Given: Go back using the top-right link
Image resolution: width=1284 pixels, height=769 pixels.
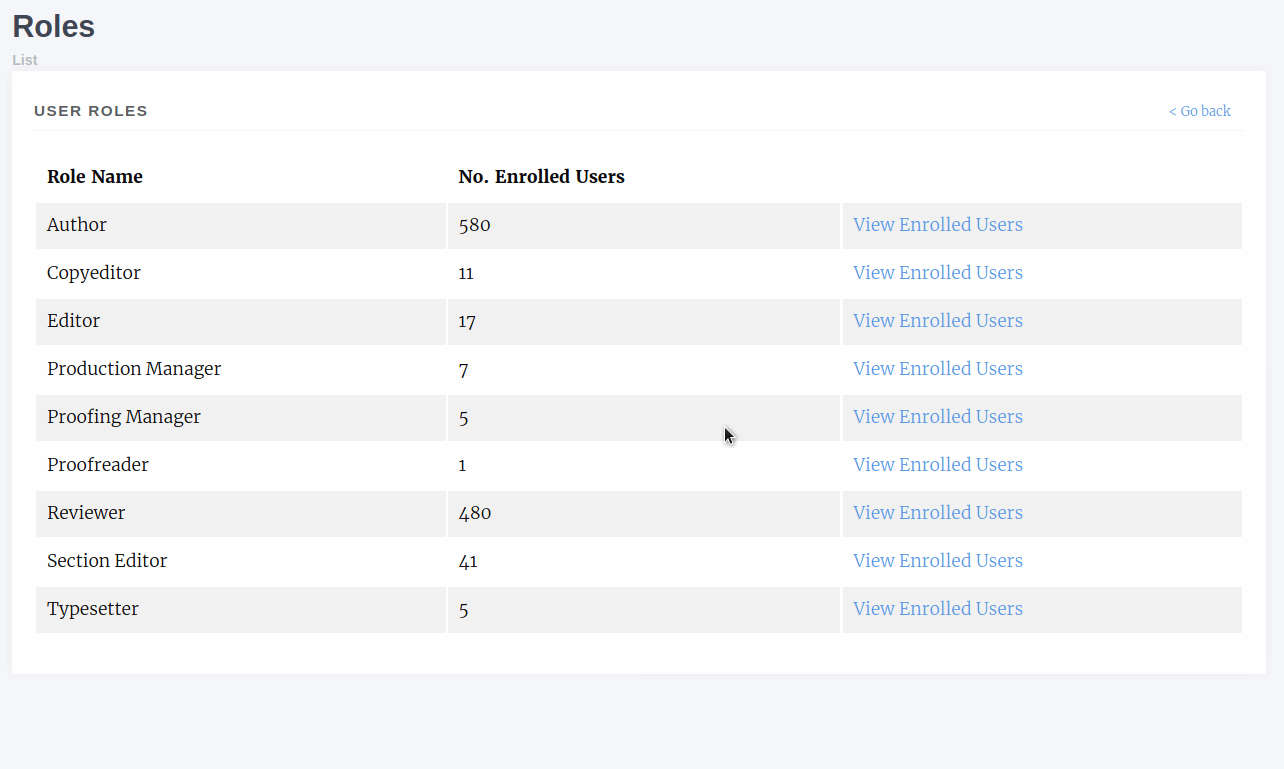Looking at the screenshot, I should (1199, 111).
